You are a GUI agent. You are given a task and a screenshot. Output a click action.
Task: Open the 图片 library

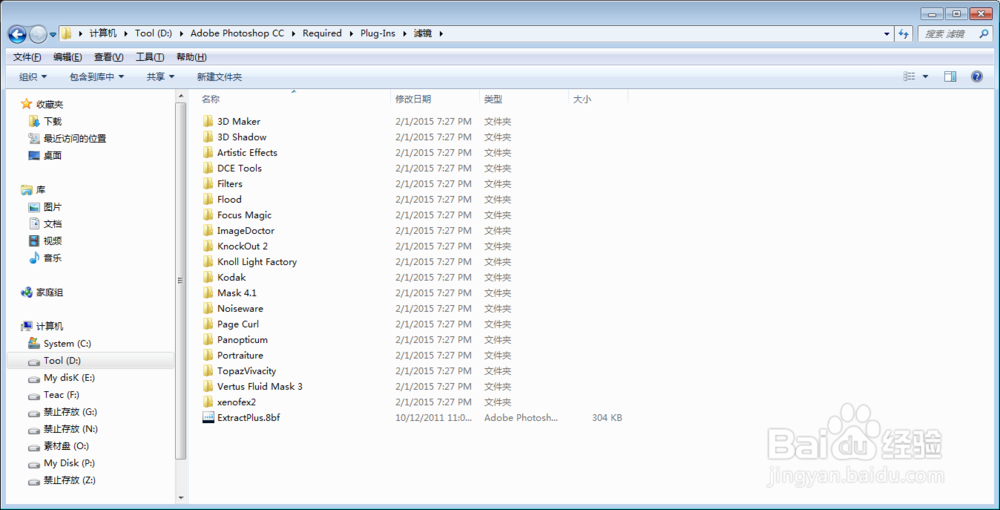coord(45,207)
